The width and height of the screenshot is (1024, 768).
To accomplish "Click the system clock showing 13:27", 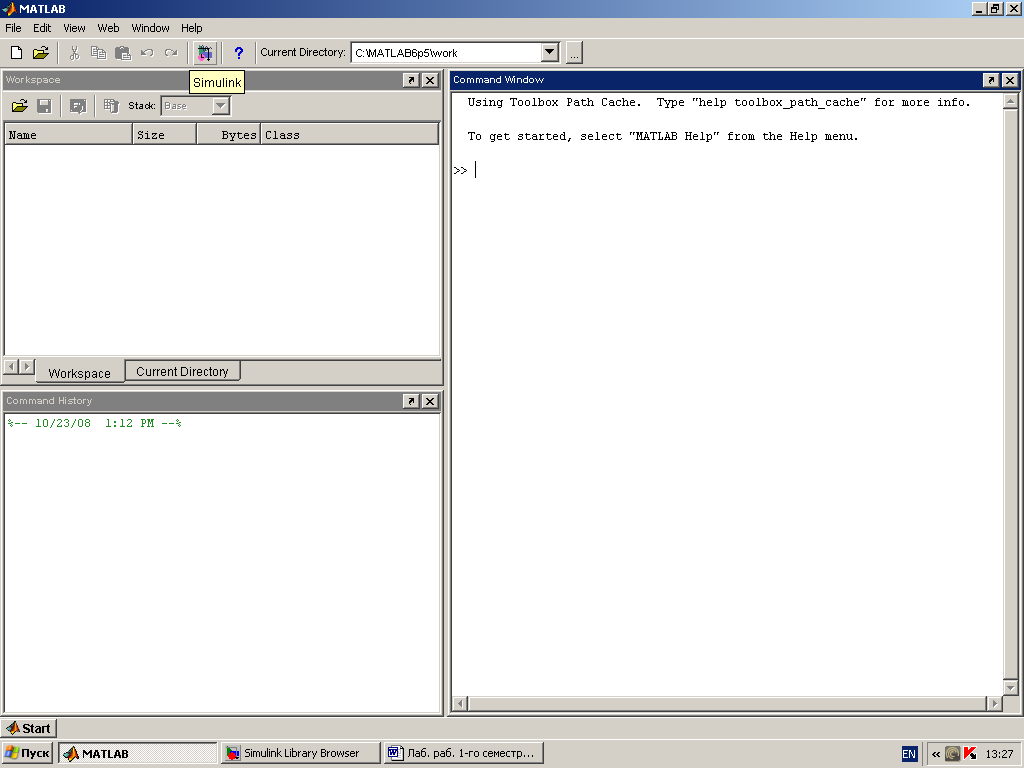I will click(x=999, y=754).
